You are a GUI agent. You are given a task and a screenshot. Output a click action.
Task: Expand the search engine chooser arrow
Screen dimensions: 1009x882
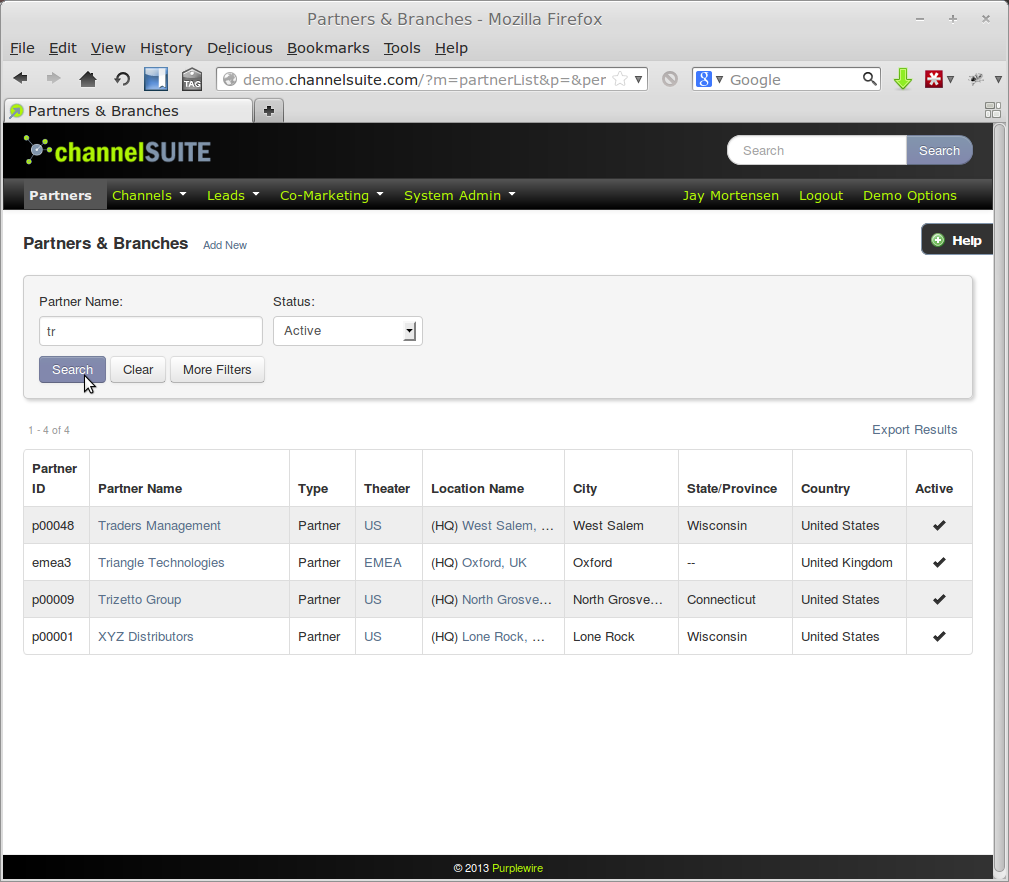pyautogui.click(x=719, y=79)
